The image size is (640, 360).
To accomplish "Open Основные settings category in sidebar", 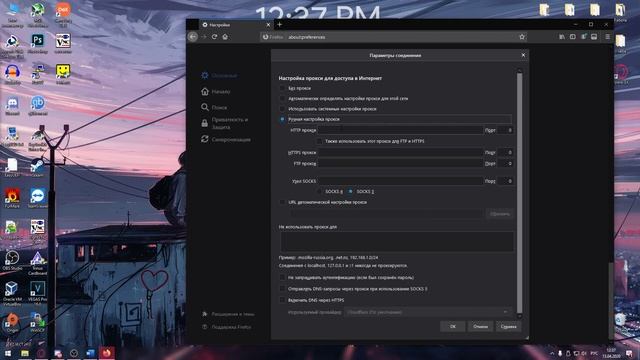I will (219, 76).
